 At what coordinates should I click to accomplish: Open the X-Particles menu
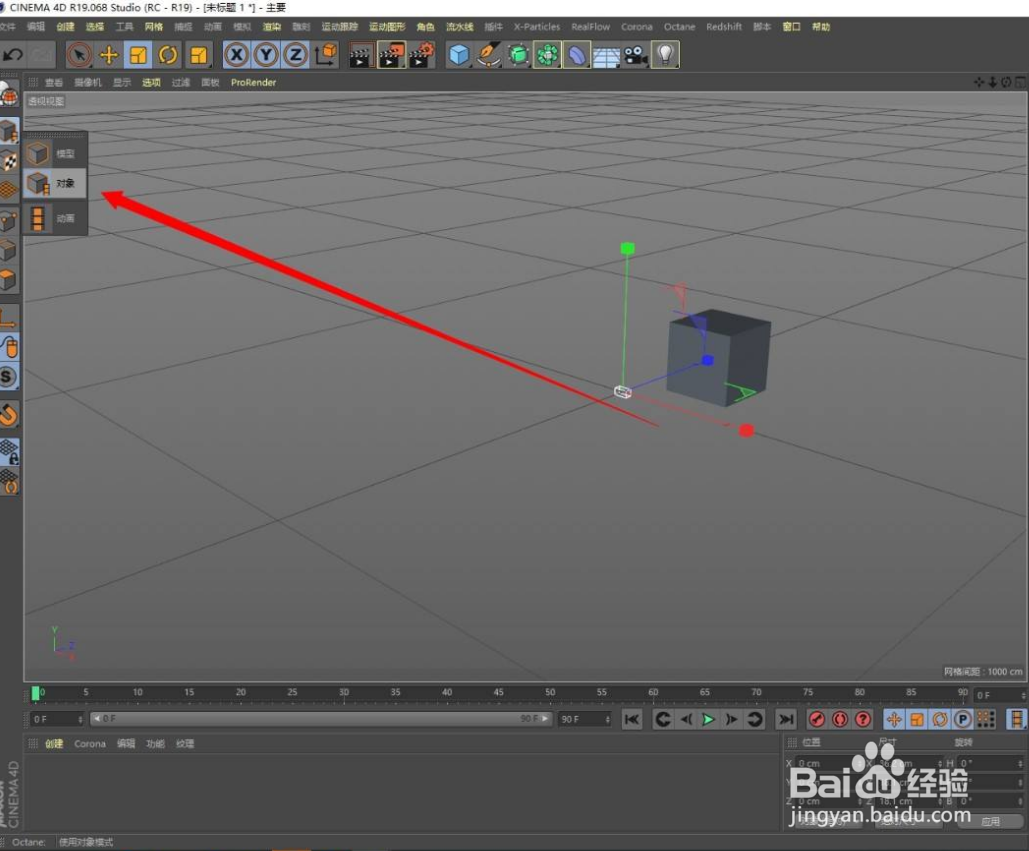537,27
